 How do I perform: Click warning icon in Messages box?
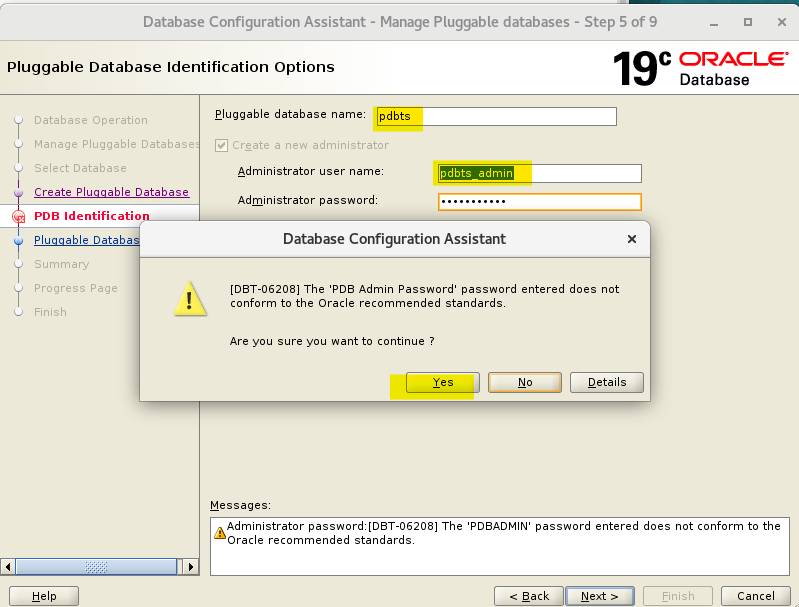coord(220,533)
